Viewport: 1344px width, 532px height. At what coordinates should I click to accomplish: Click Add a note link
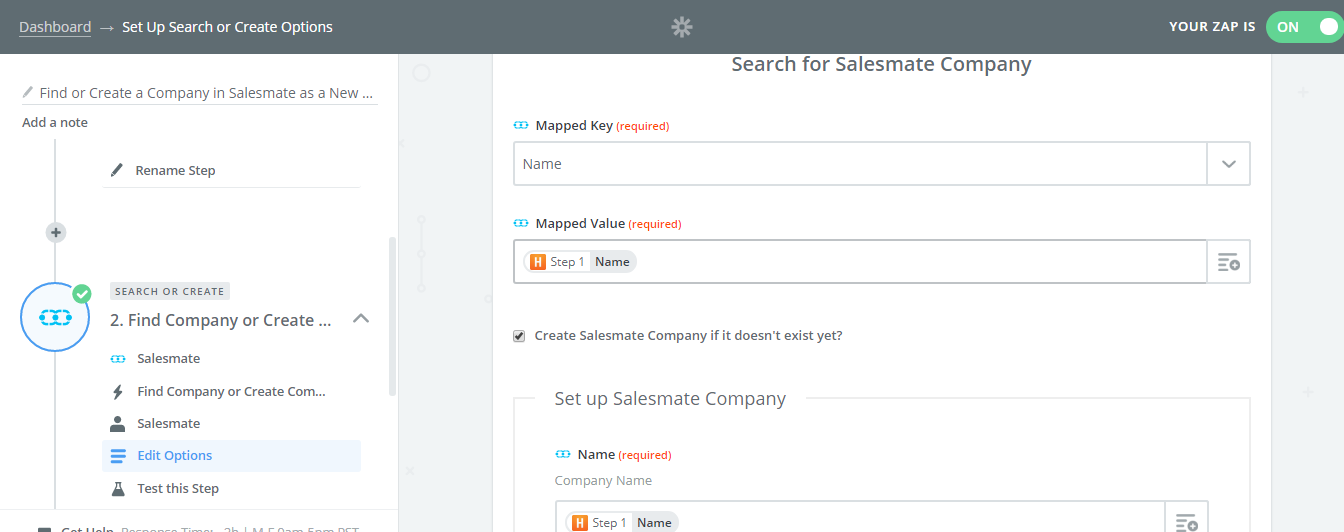point(55,122)
